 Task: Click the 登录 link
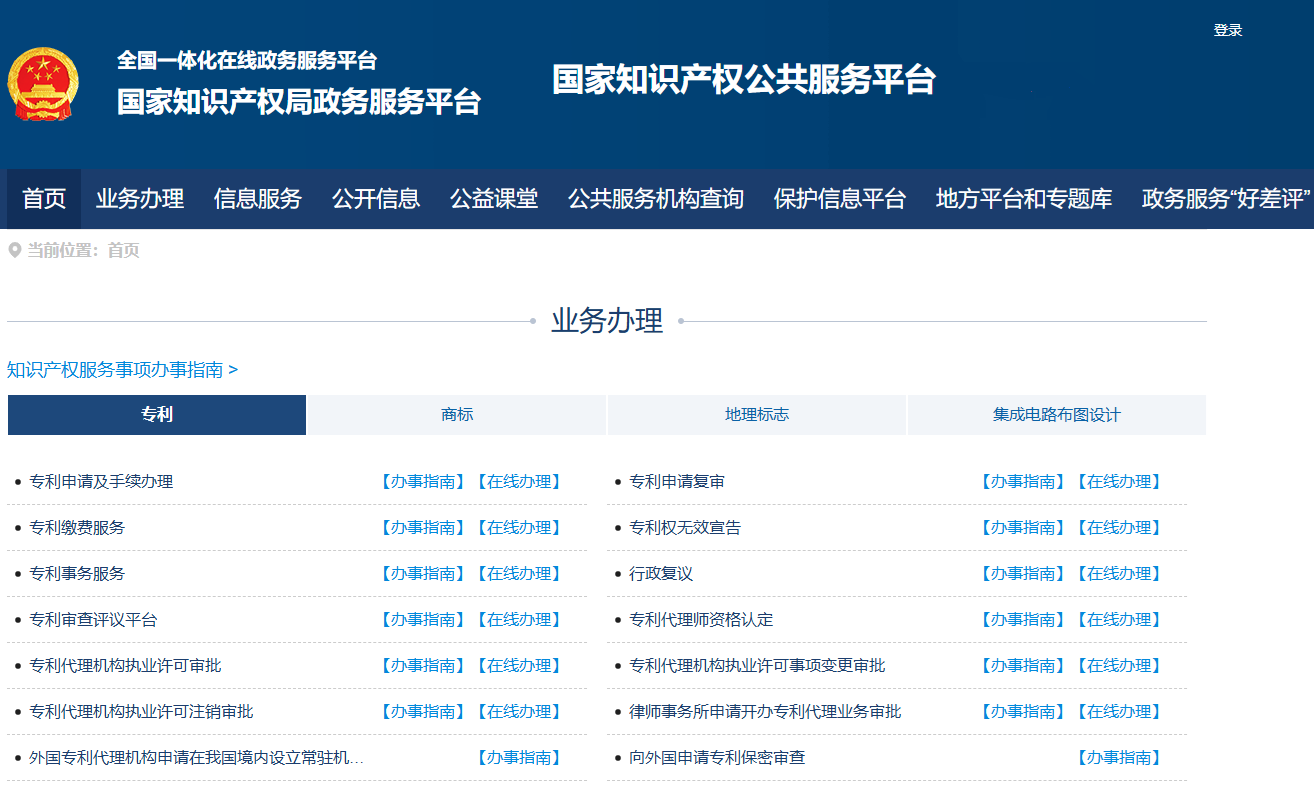pyautogui.click(x=1228, y=30)
